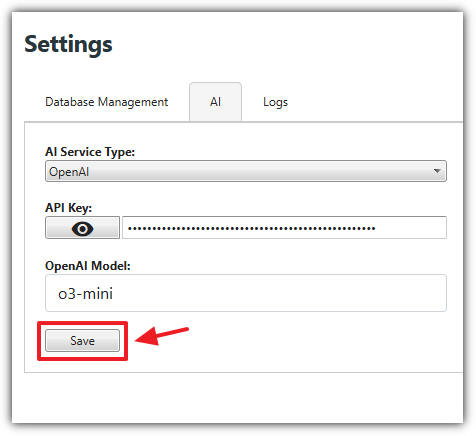Viewport: 476px width, 436px height.
Task: Click the o3-mini model text
Action: click(85, 294)
